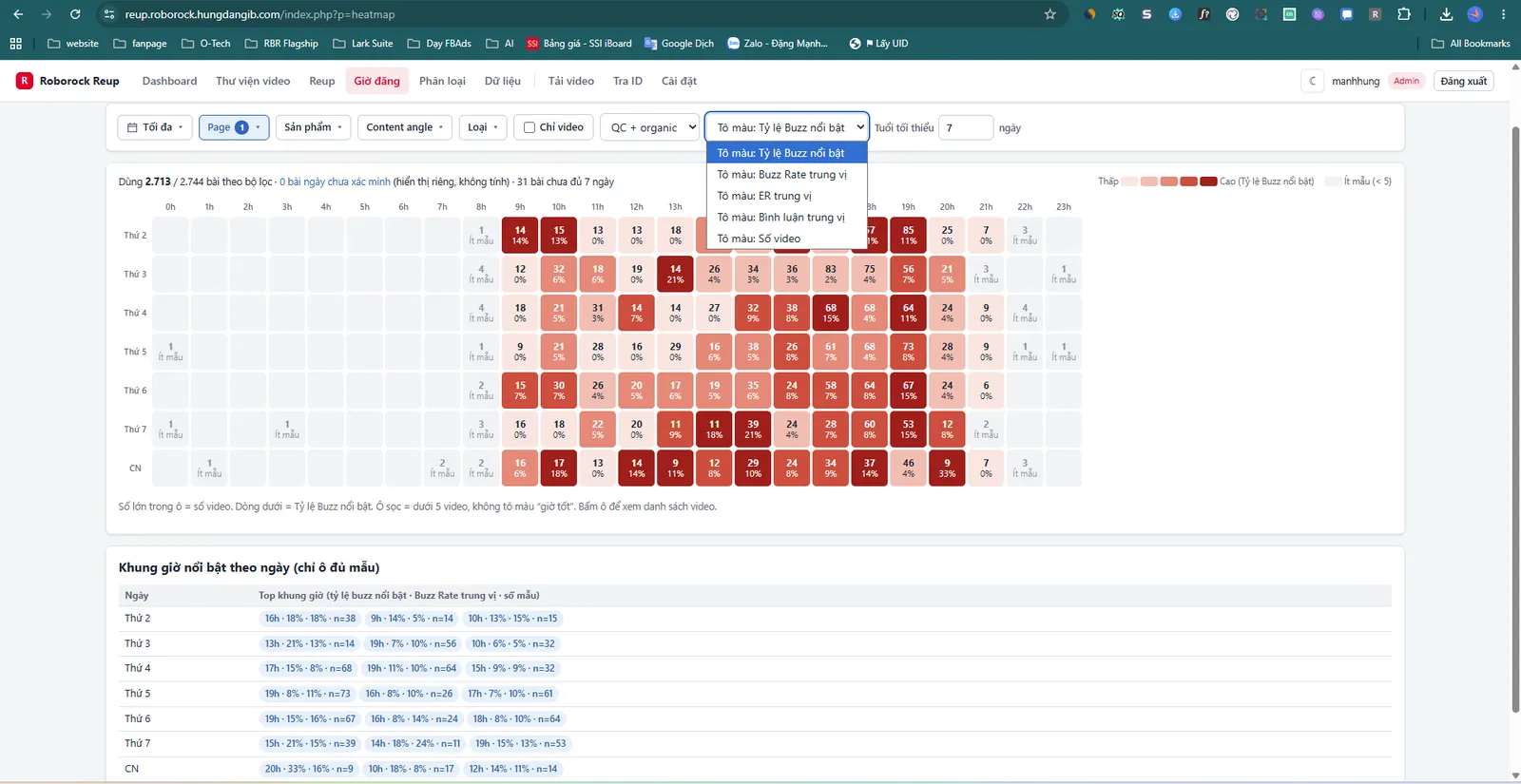
Task: Open the browser Downloads icon
Action: [x=1446, y=14]
